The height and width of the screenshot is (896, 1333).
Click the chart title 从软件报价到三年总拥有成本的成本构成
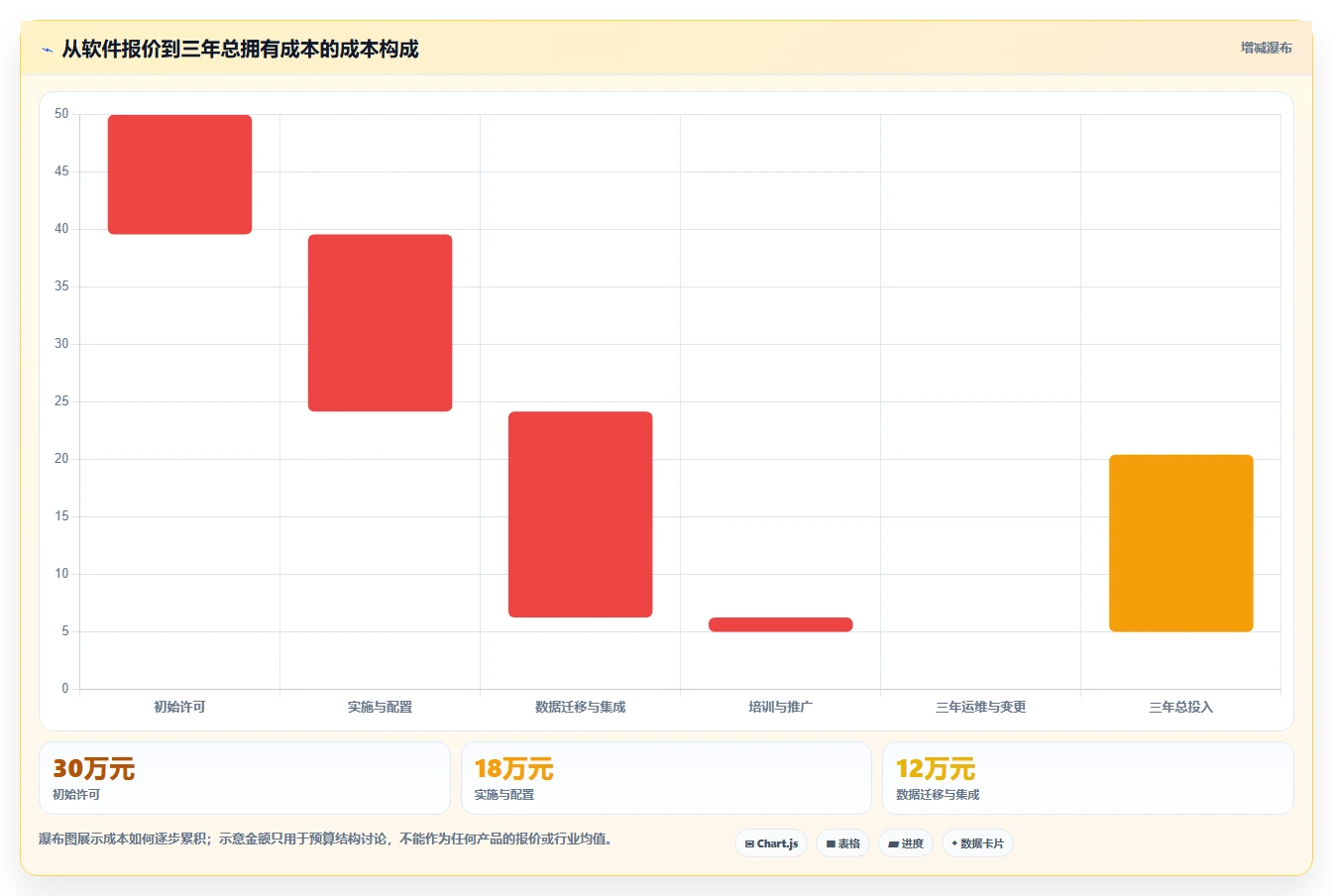click(240, 50)
